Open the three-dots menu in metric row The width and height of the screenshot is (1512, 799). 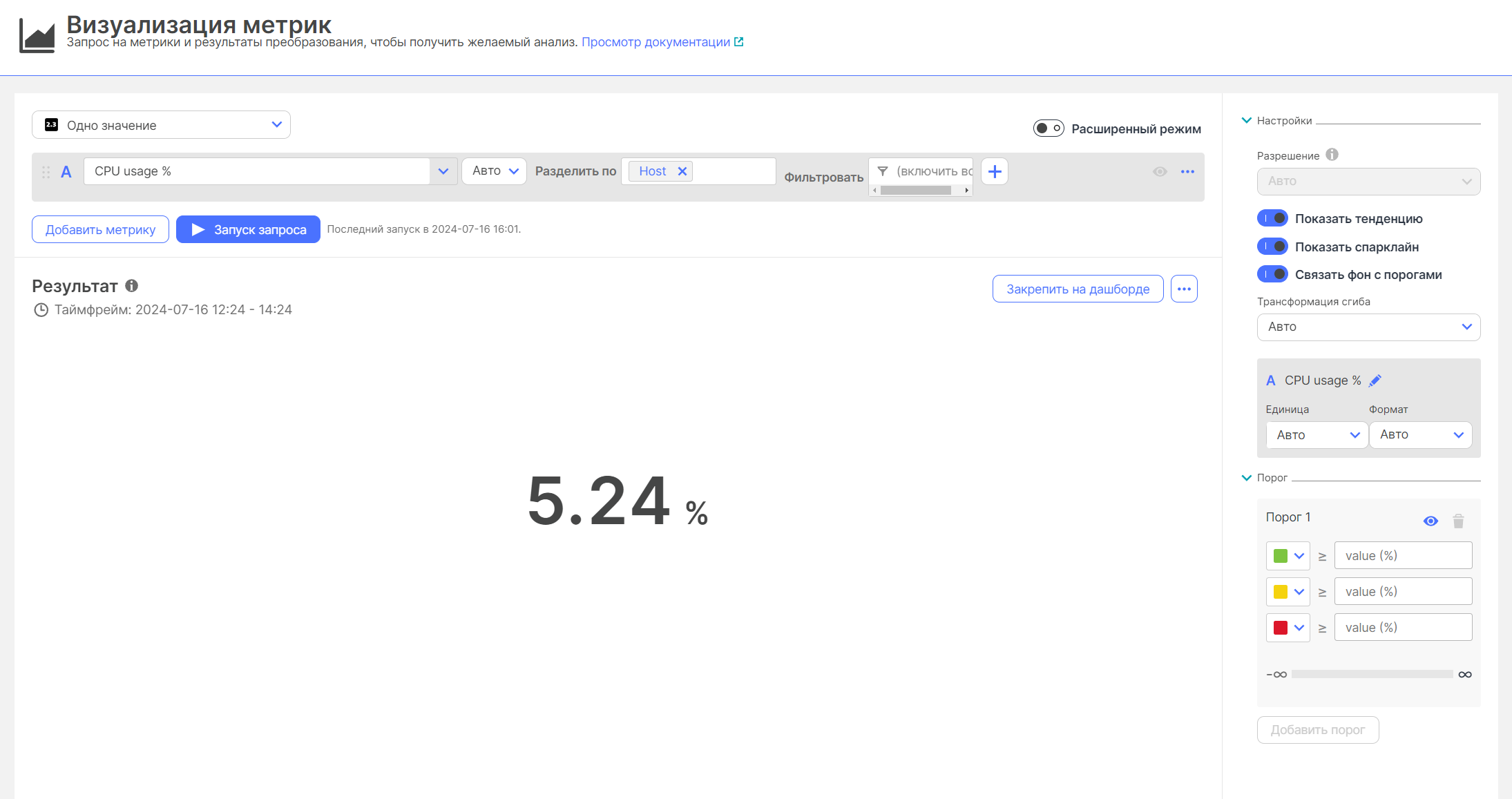coord(1187,171)
